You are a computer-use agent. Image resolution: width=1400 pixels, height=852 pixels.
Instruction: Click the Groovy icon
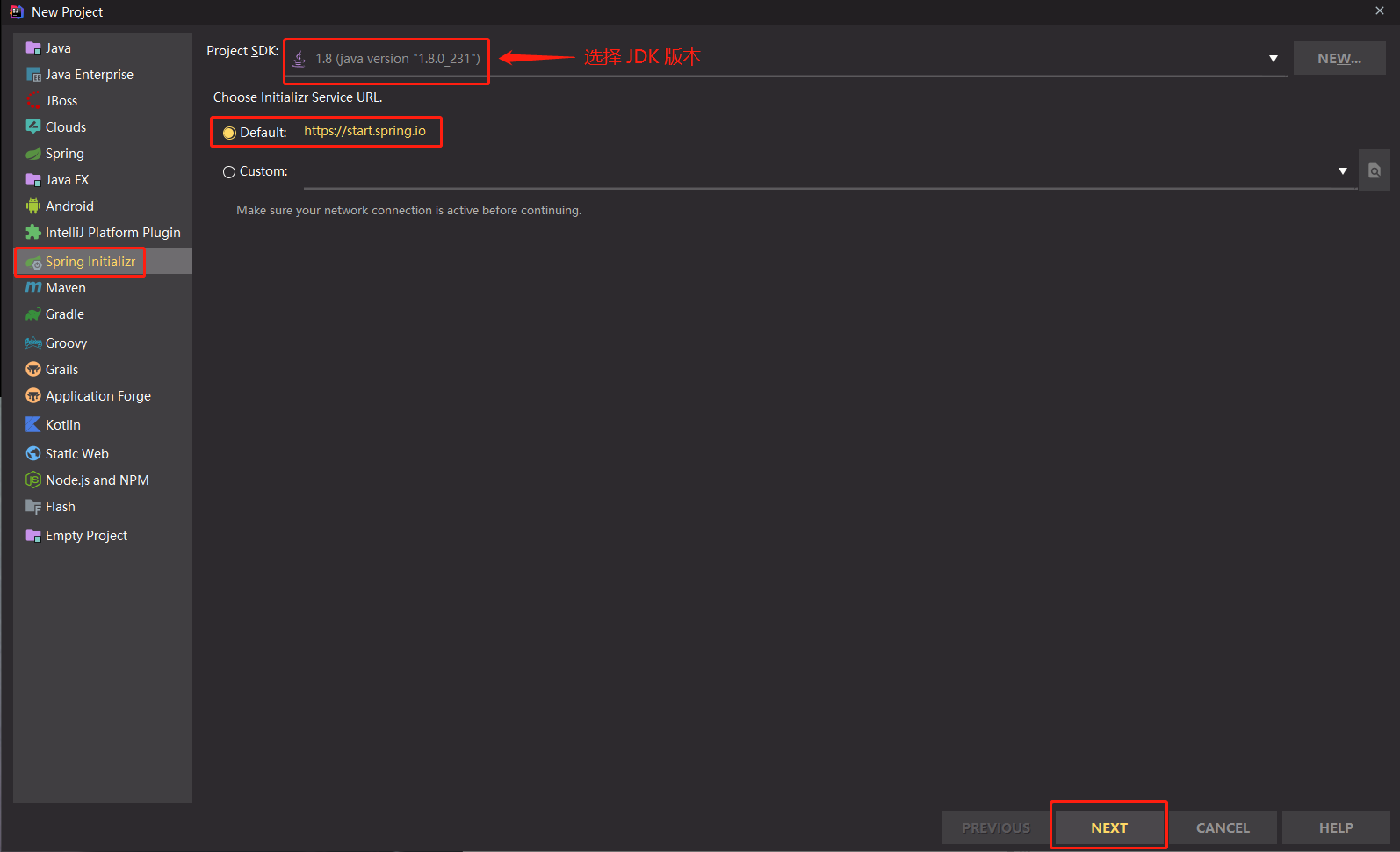point(33,343)
